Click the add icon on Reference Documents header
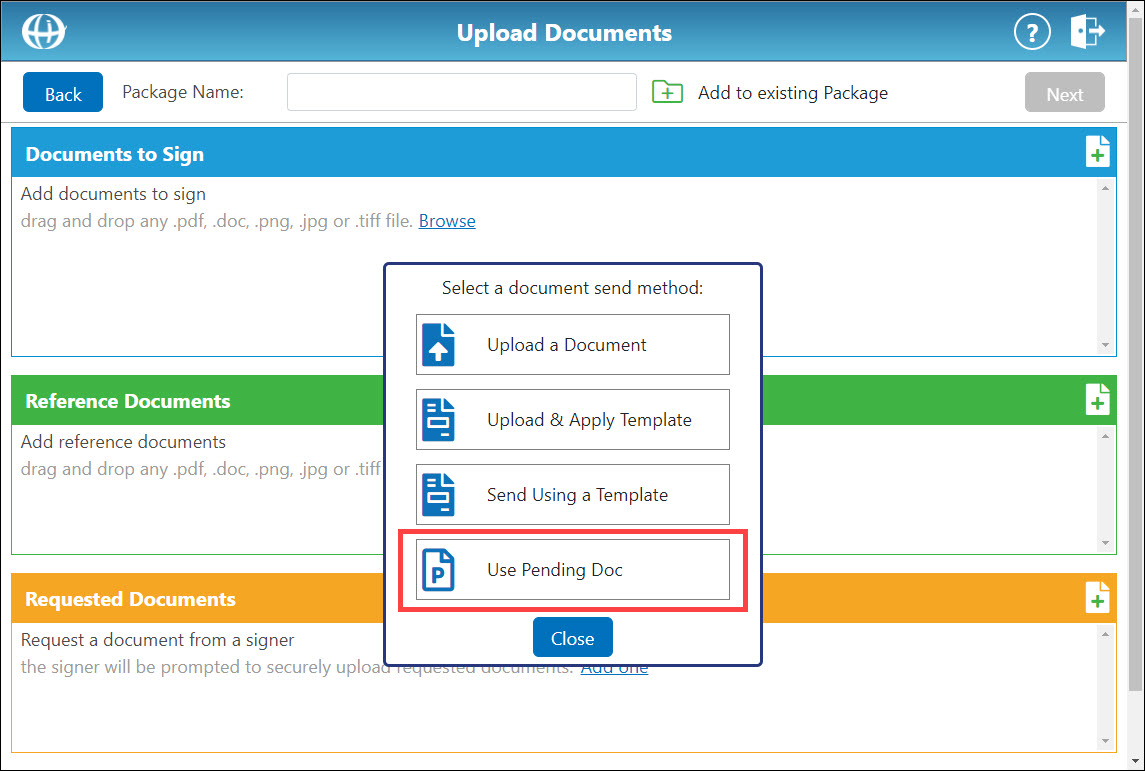Screen dimensions: 1145x771 tap(1097, 398)
